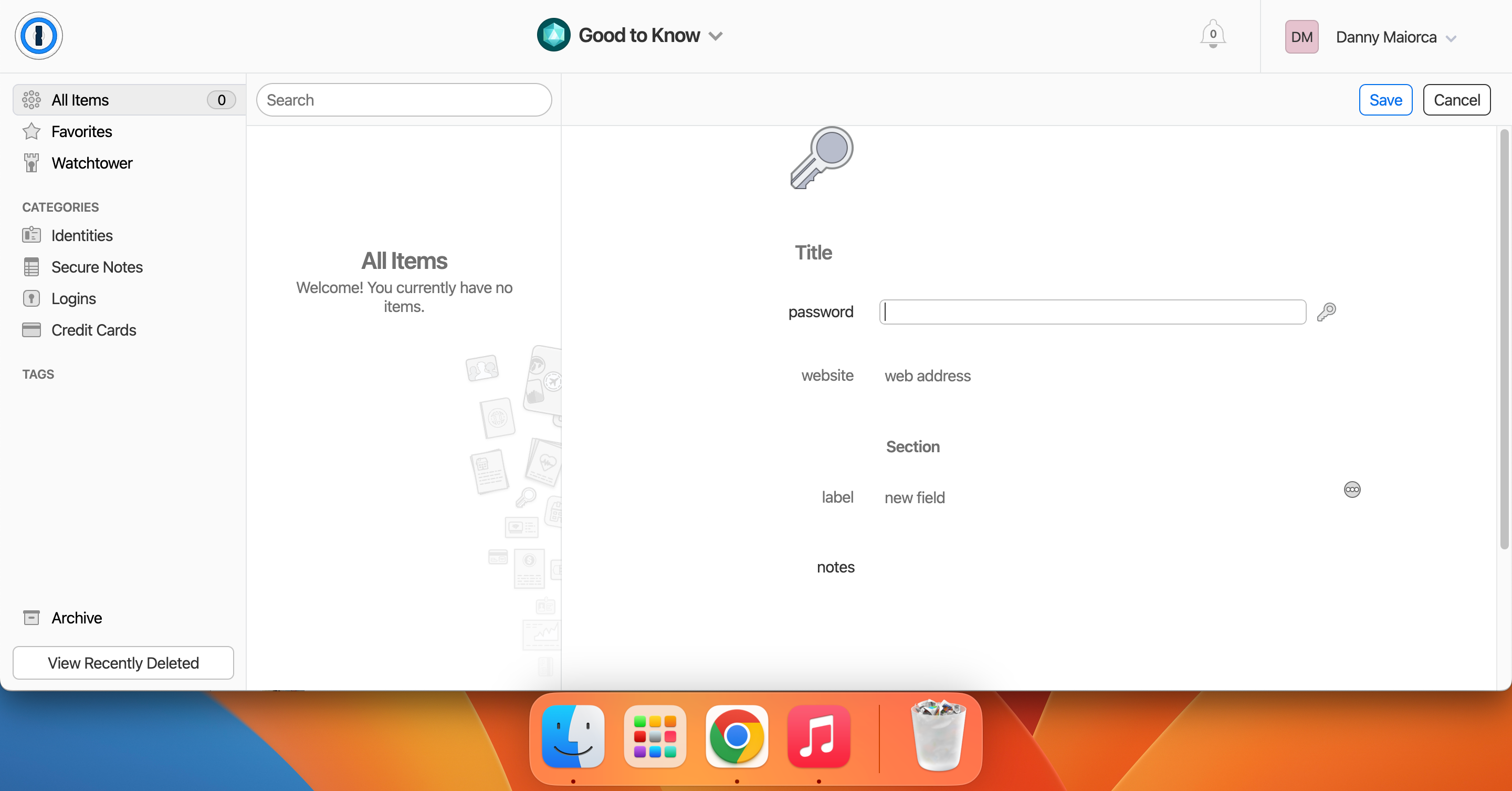Click the large key item icon

821,158
